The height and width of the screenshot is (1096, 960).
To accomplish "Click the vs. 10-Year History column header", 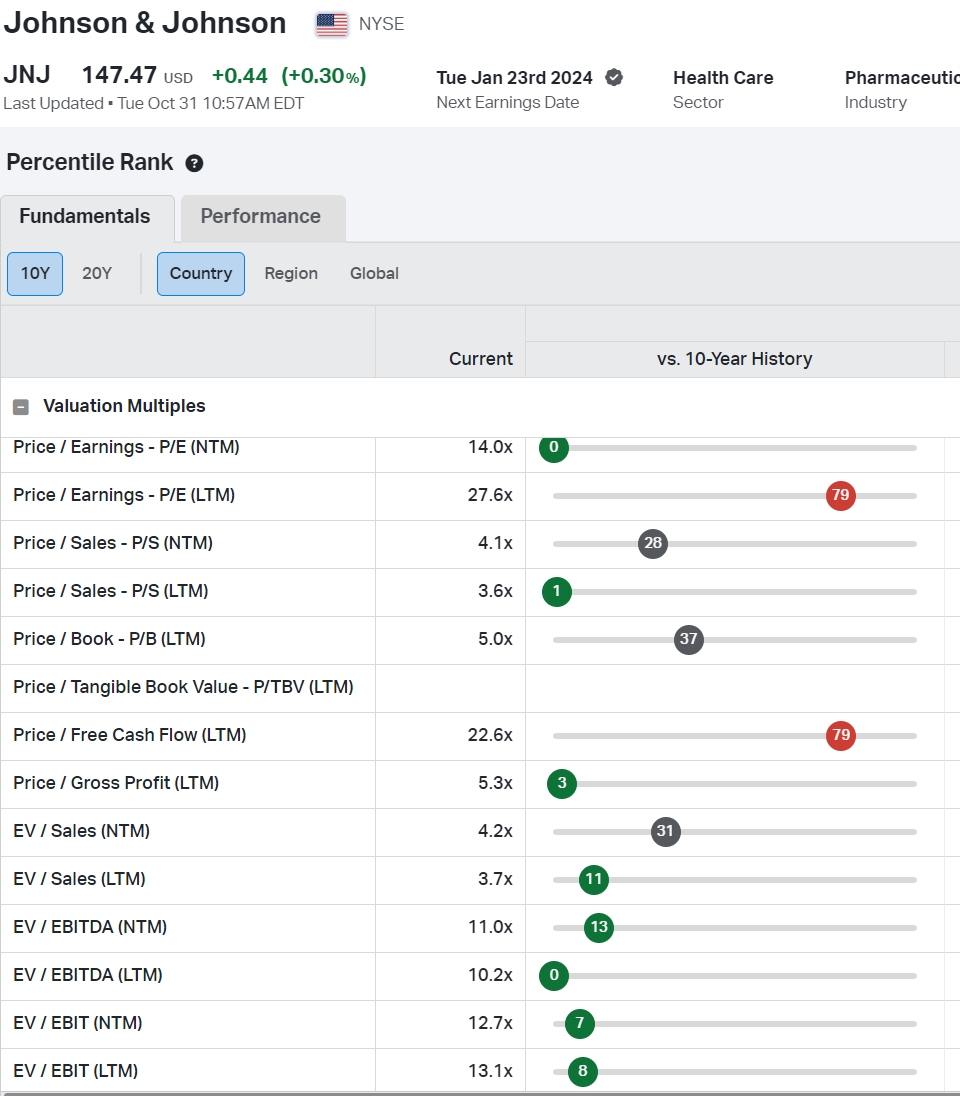I will (734, 359).
